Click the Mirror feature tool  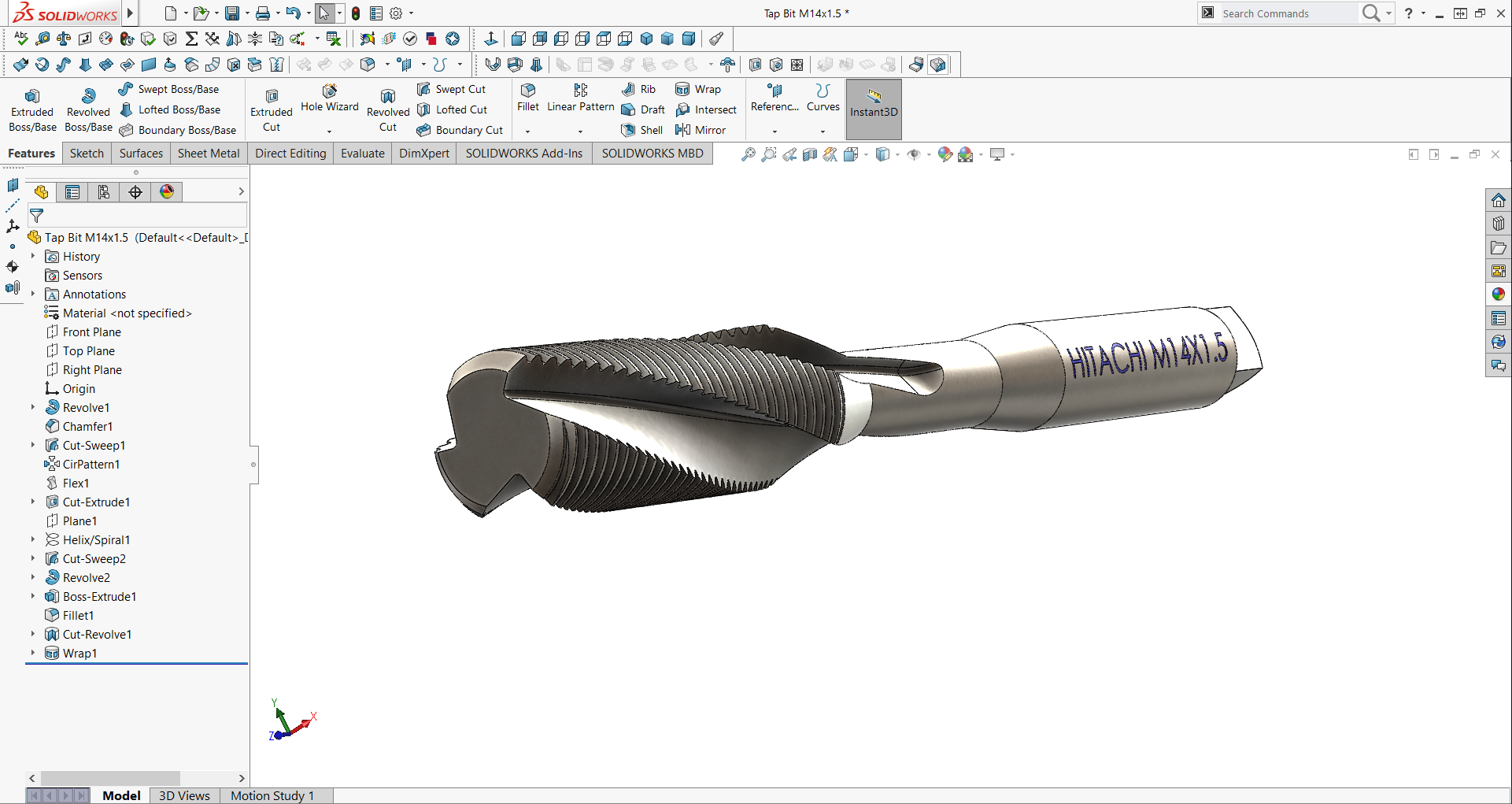701,130
